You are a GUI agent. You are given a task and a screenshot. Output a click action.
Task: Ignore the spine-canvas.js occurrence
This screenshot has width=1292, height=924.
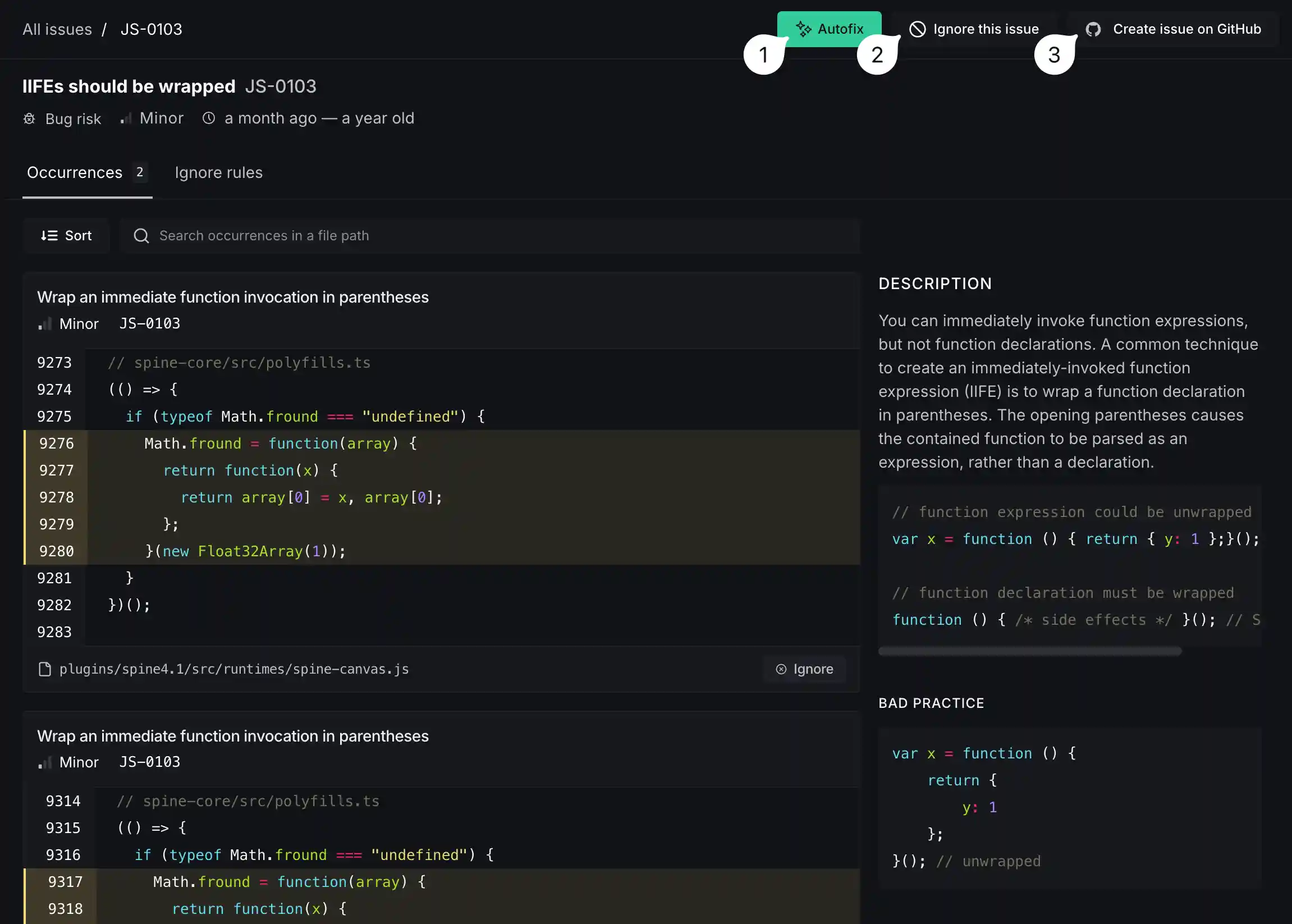pyautogui.click(x=804, y=669)
